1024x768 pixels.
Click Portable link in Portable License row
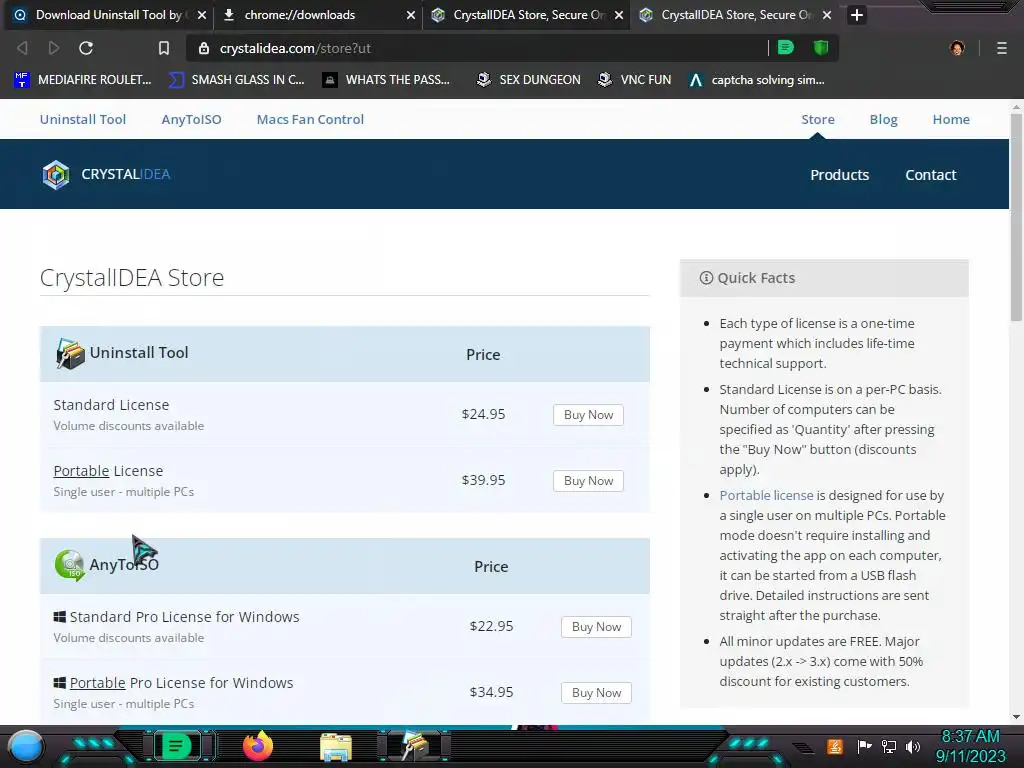pyautogui.click(x=81, y=471)
